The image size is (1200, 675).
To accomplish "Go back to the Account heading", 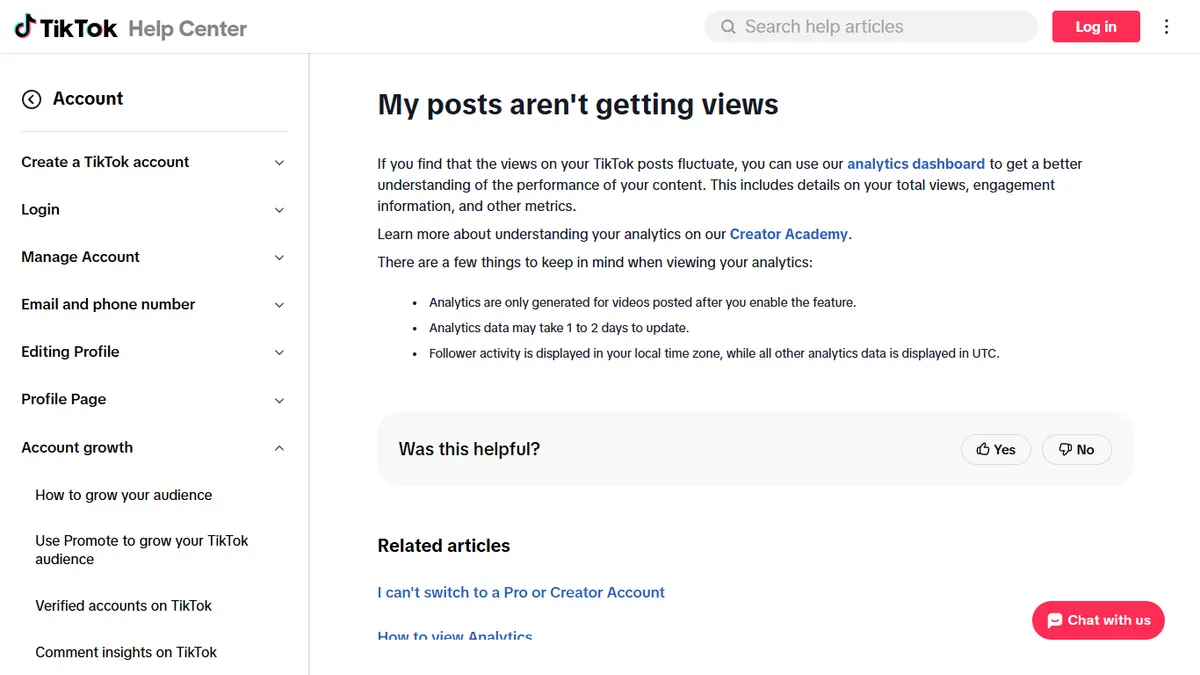I will pos(88,99).
